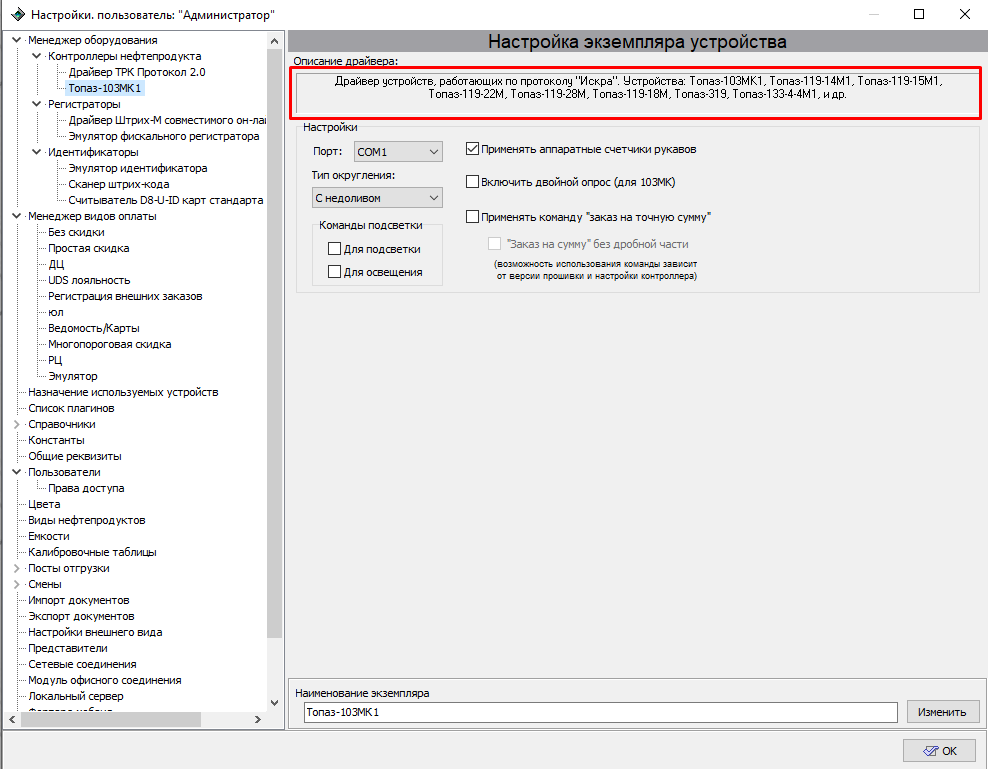
Task: Click the "Изменить" button
Action: (943, 712)
